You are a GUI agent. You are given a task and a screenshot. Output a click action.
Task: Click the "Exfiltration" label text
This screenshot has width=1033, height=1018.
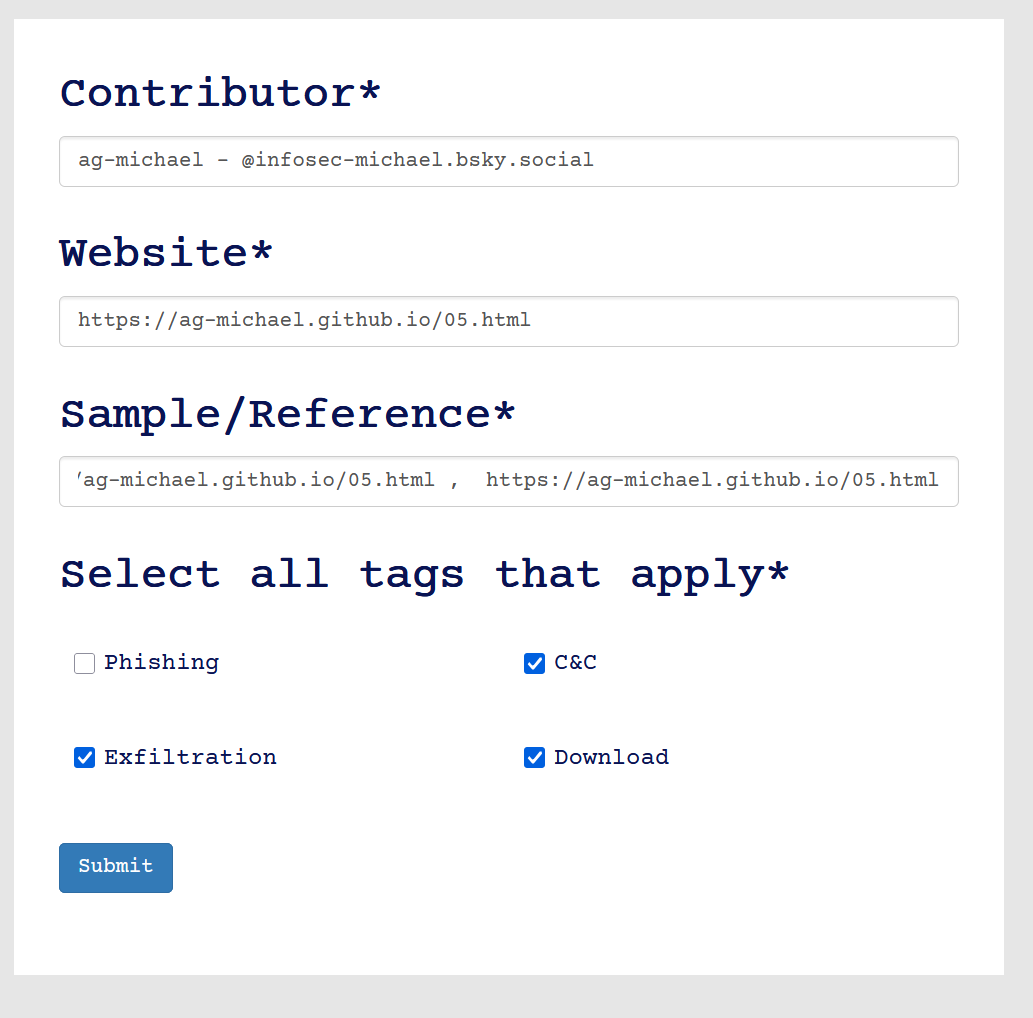(190, 758)
